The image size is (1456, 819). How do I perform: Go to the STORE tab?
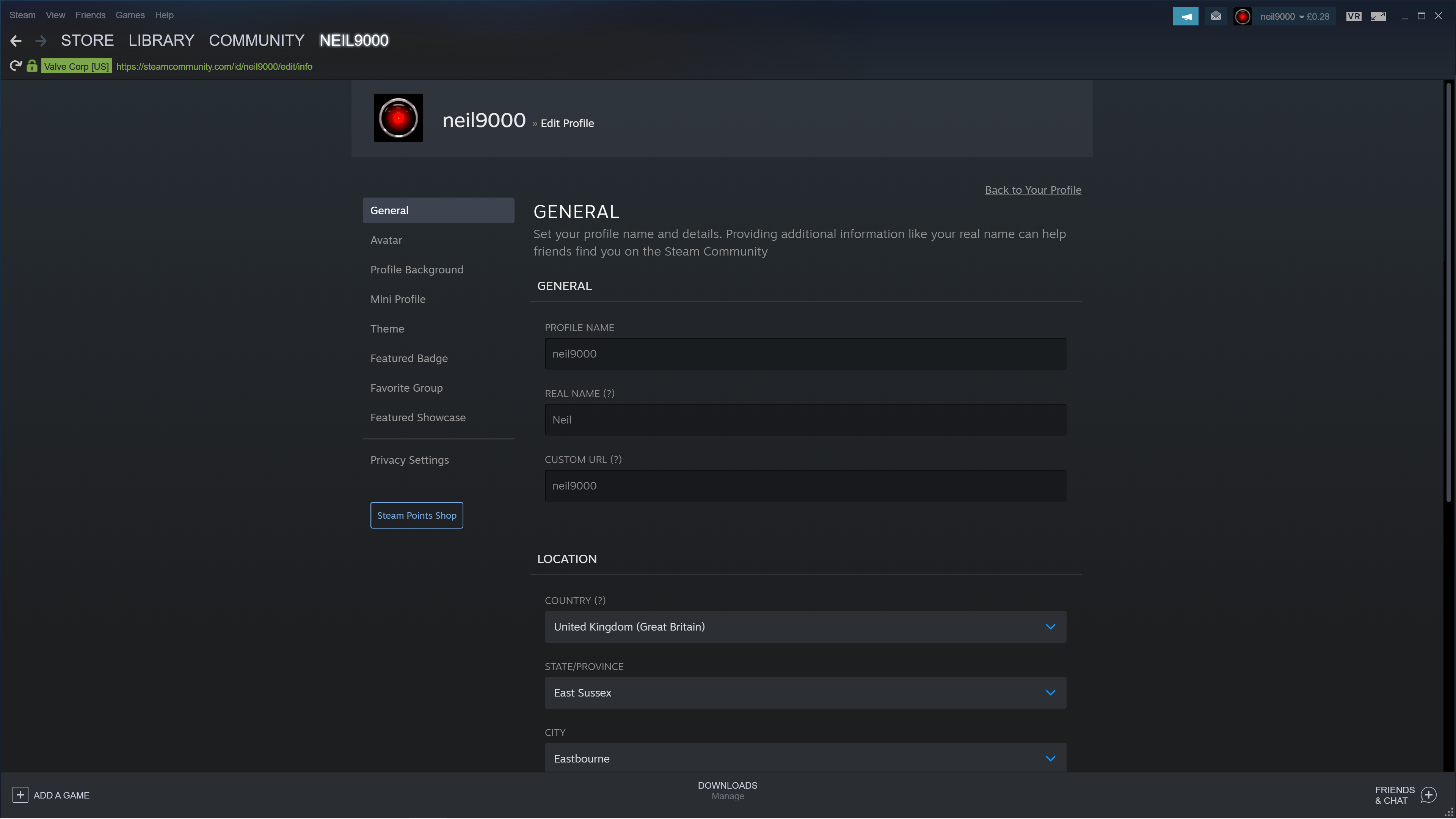tap(88, 41)
